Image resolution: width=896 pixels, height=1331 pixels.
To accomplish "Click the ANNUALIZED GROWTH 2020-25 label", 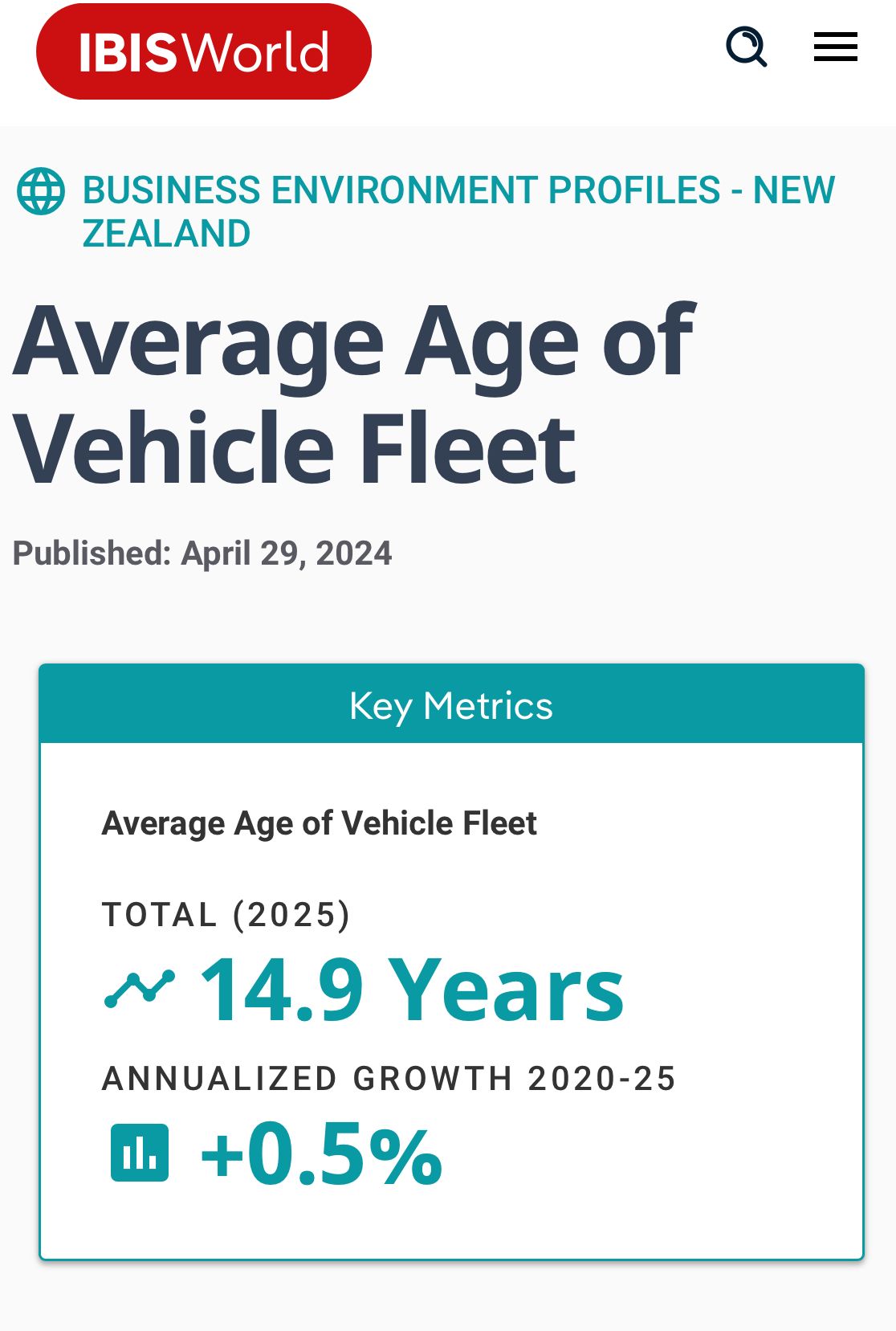I will pos(389,1079).
